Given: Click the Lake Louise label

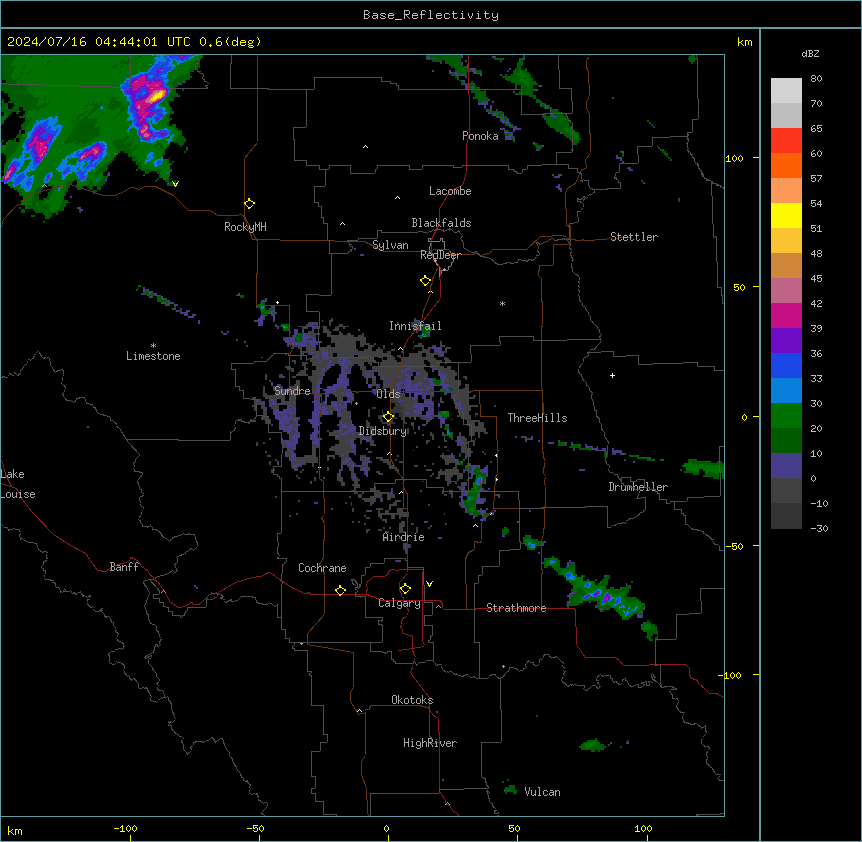Looking at the screenshot, I should [x=18, y=484].
